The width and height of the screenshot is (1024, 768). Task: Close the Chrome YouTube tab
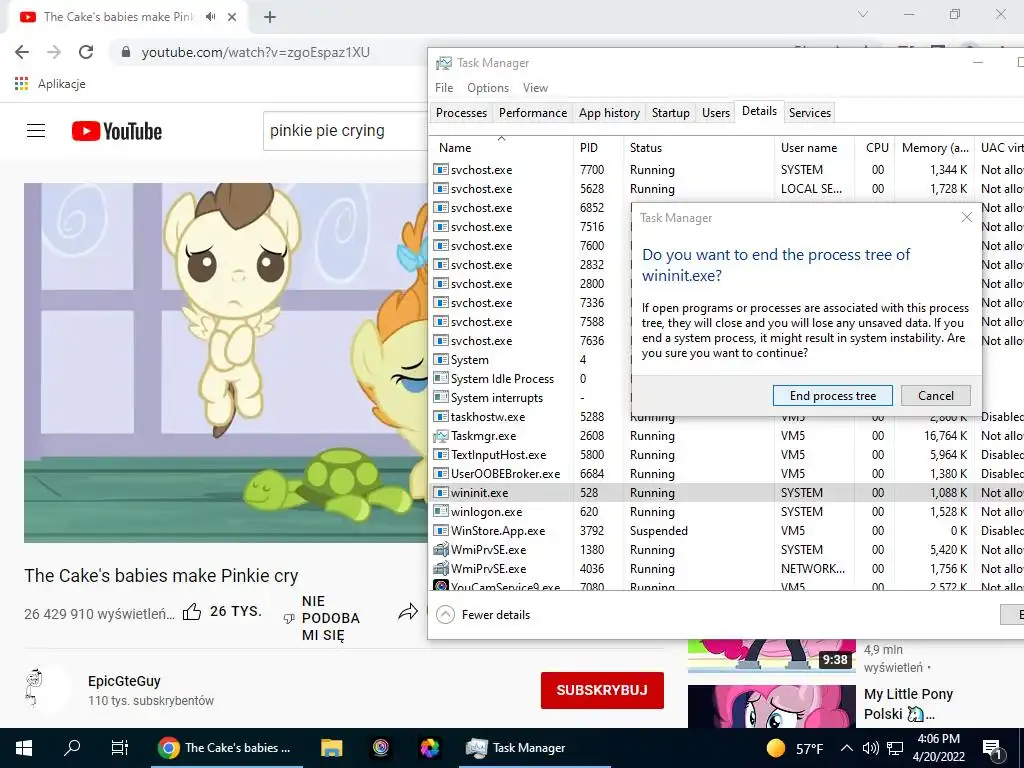tap(232, 17)
